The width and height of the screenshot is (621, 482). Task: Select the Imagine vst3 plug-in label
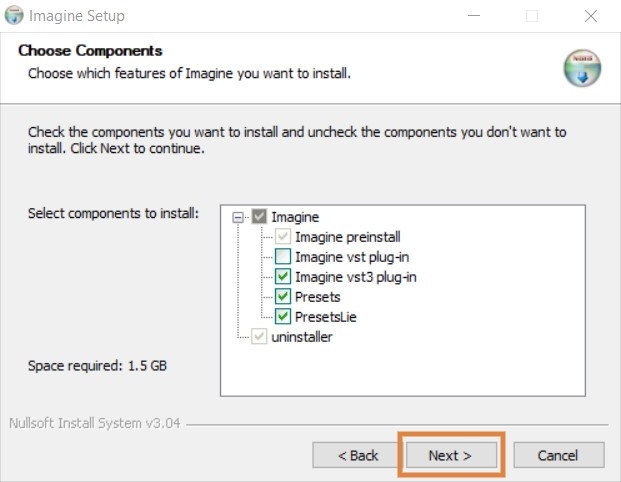355,277
